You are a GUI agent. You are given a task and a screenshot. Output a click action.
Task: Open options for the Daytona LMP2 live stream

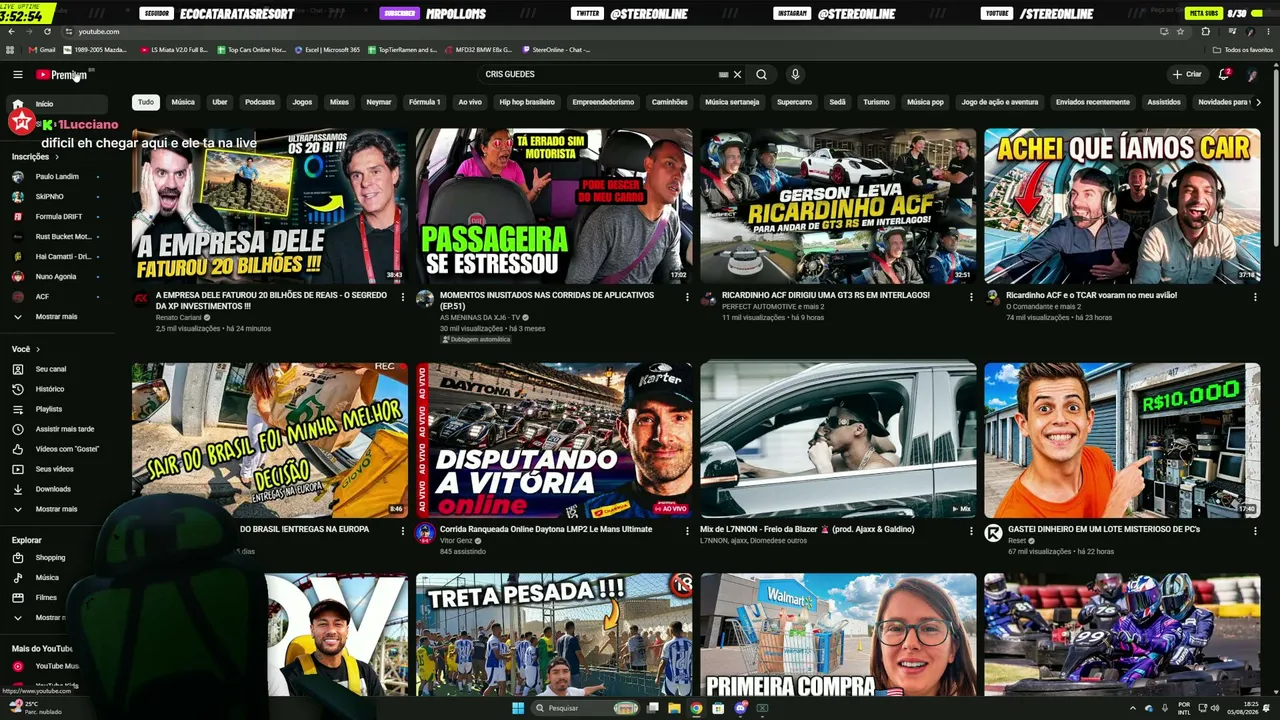point(687,531)
